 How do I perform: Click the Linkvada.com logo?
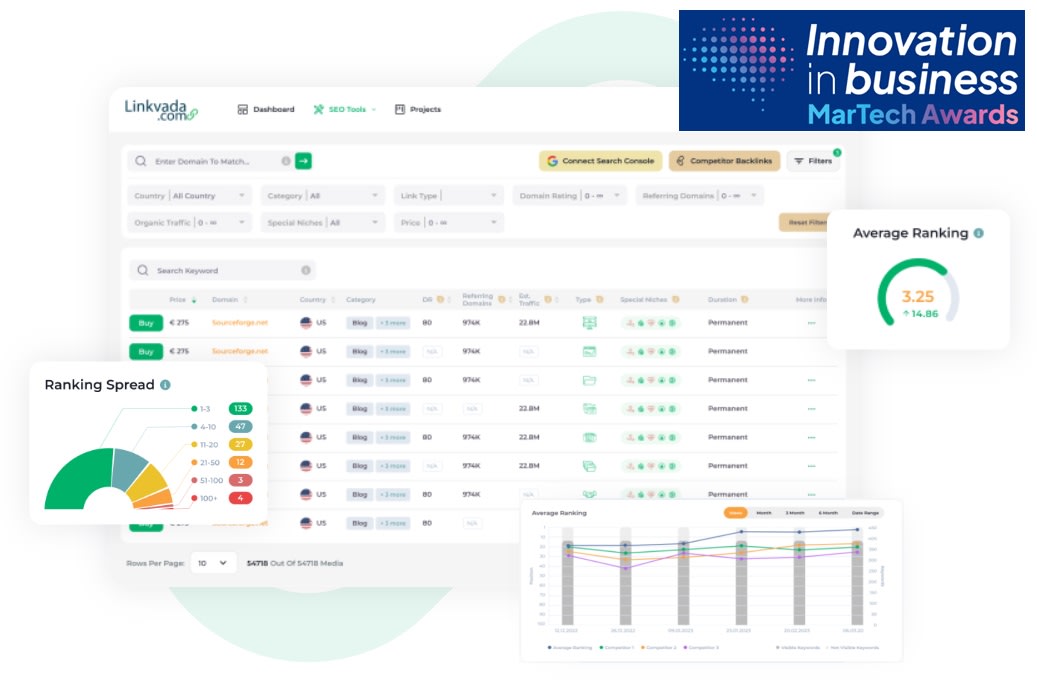(x=161, y=110)
